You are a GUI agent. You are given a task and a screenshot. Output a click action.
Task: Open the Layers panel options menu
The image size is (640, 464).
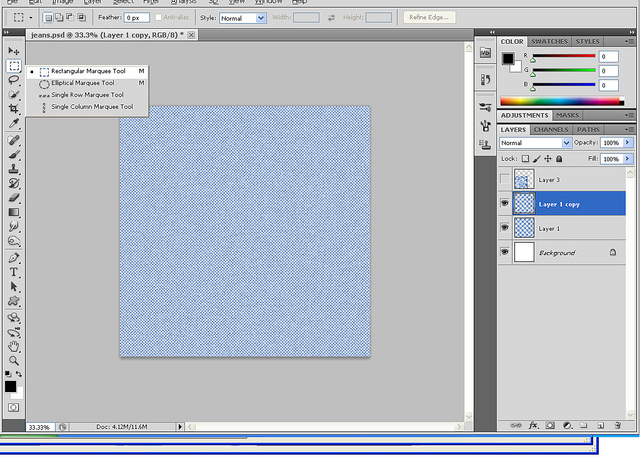point(629,130)
